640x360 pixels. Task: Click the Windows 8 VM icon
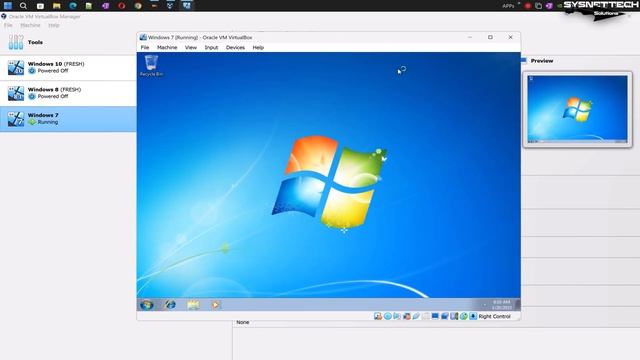point(16,93)
